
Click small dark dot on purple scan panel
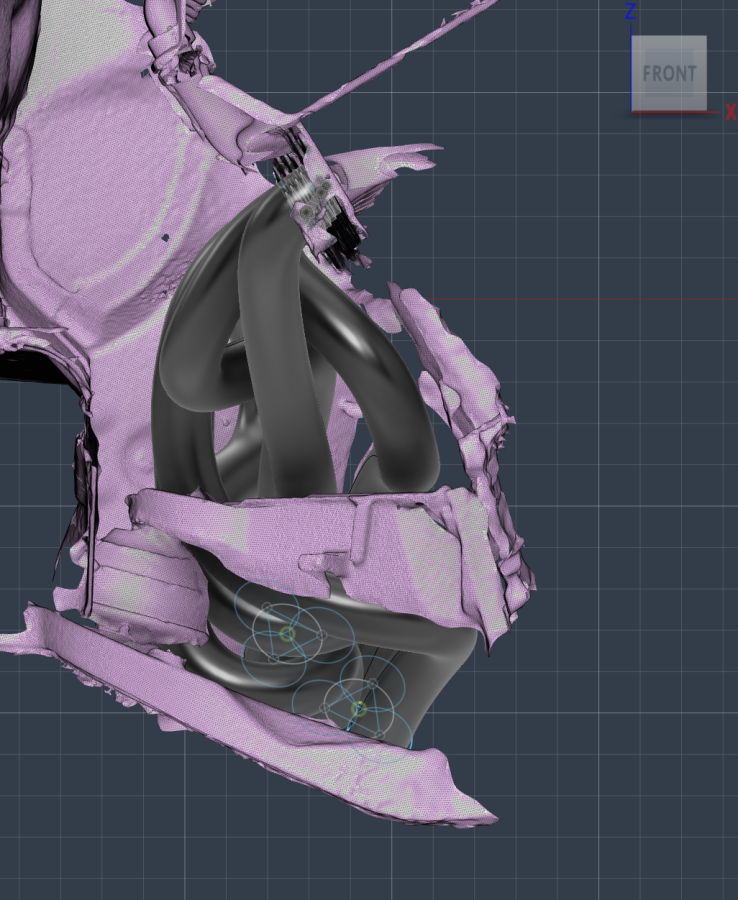165,238
